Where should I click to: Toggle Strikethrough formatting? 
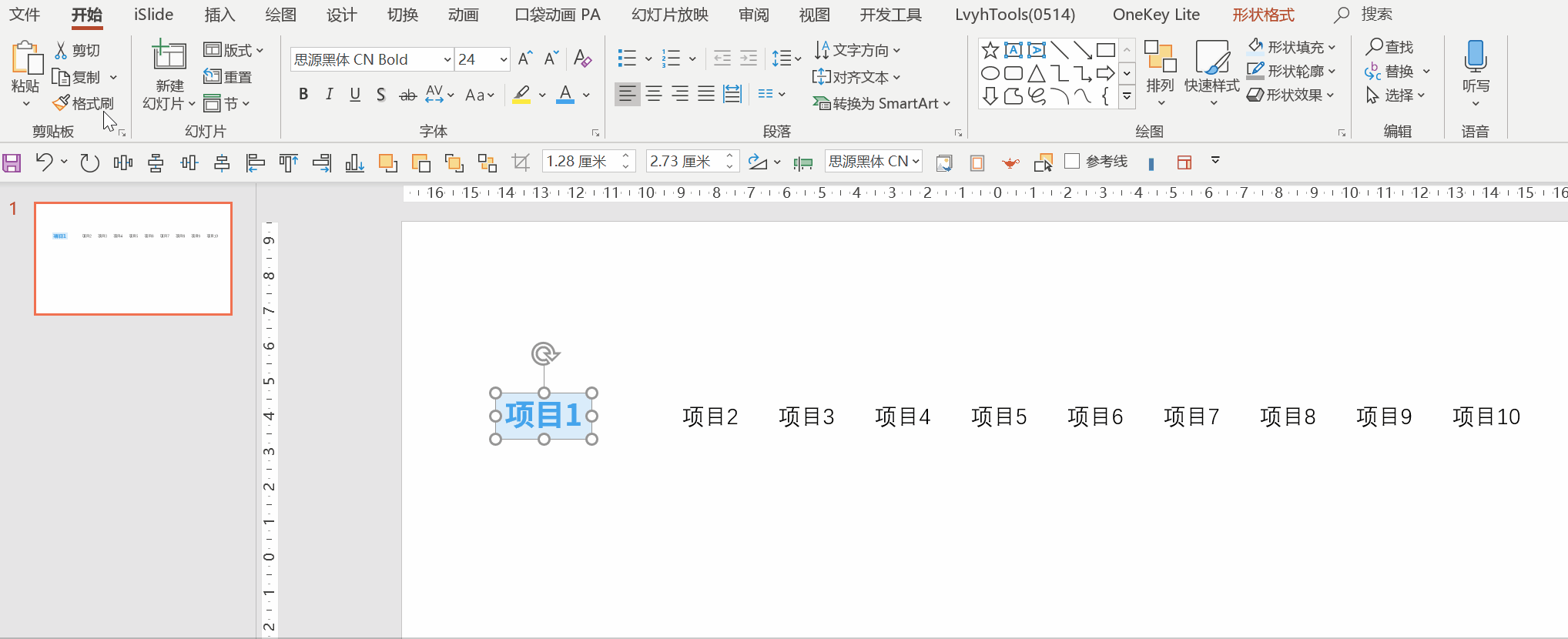[407, 95]
